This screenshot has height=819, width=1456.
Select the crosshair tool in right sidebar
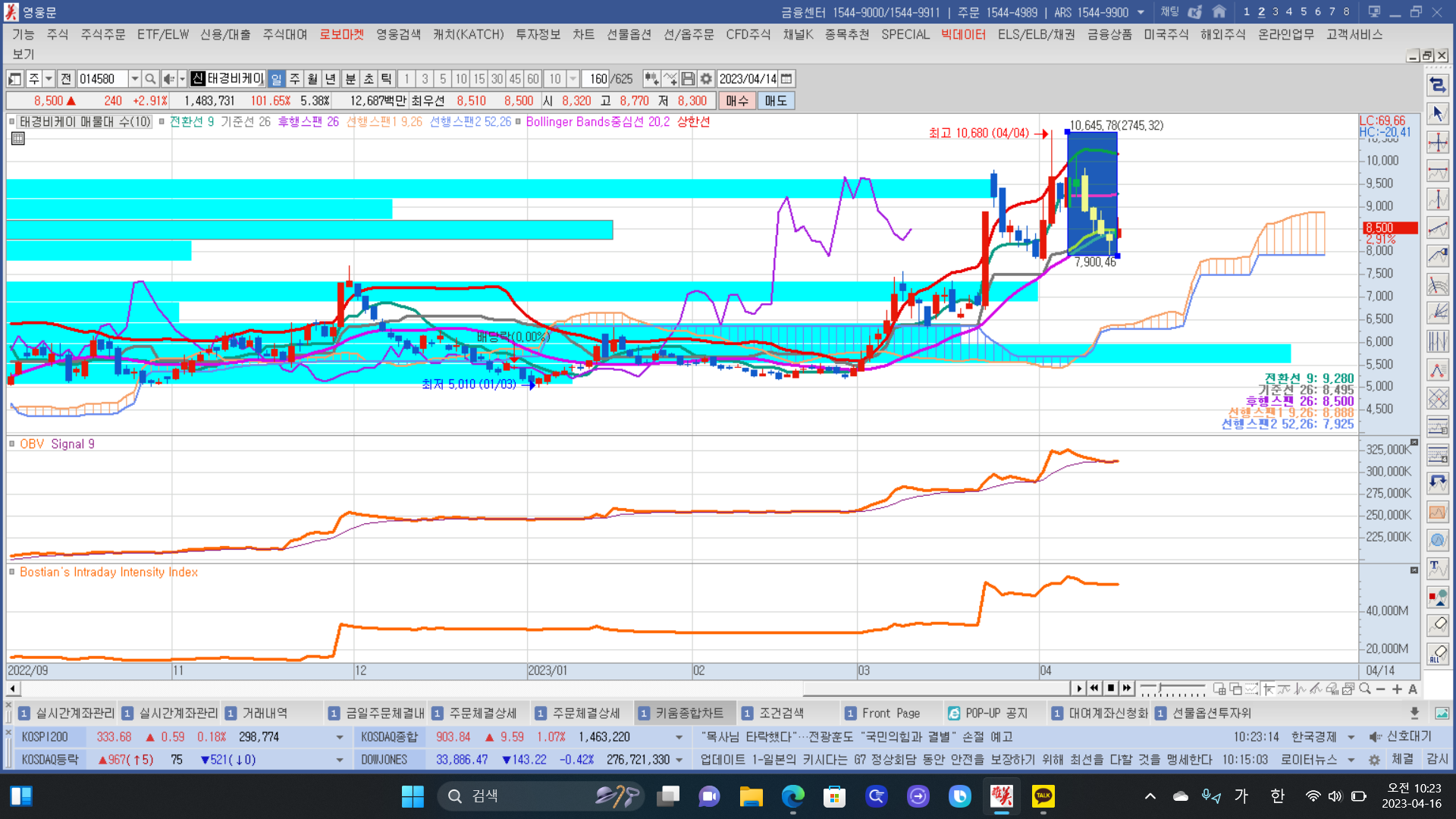pos(1437,143)
